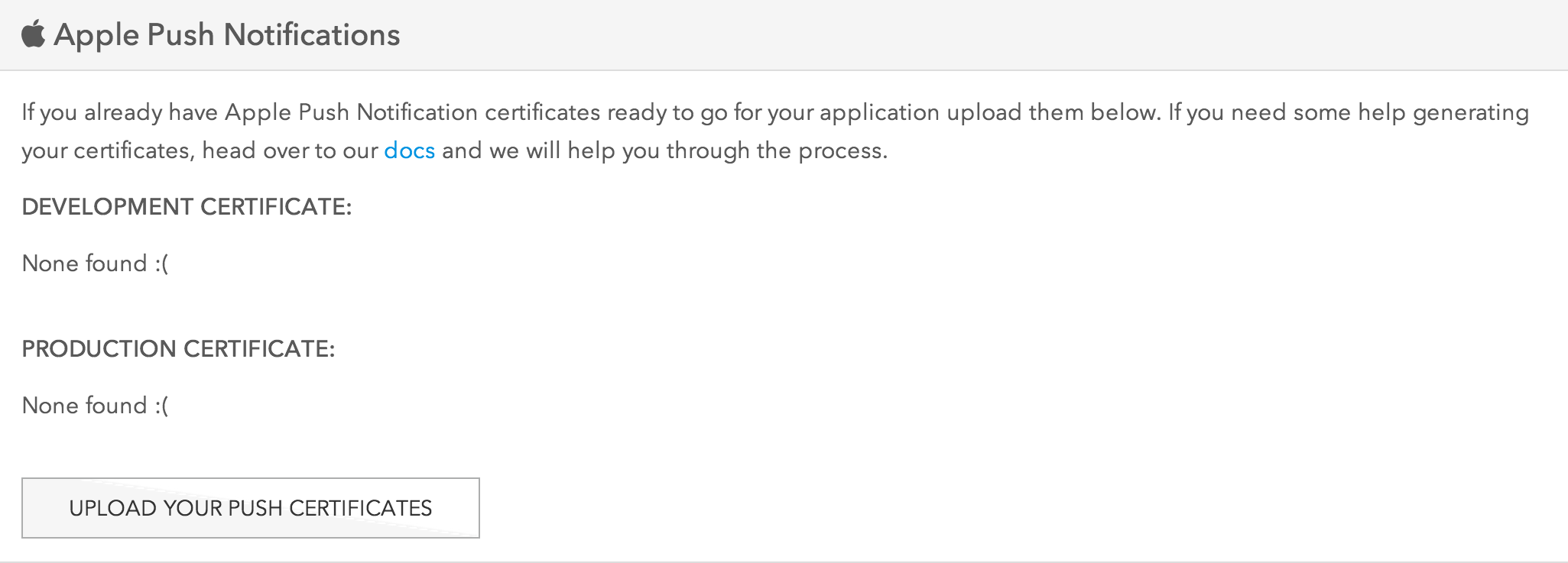The height and width of the screenshot is (563, 1568).
Task: Click Upload Your Push Certificates button
Action: click(251, 508)
